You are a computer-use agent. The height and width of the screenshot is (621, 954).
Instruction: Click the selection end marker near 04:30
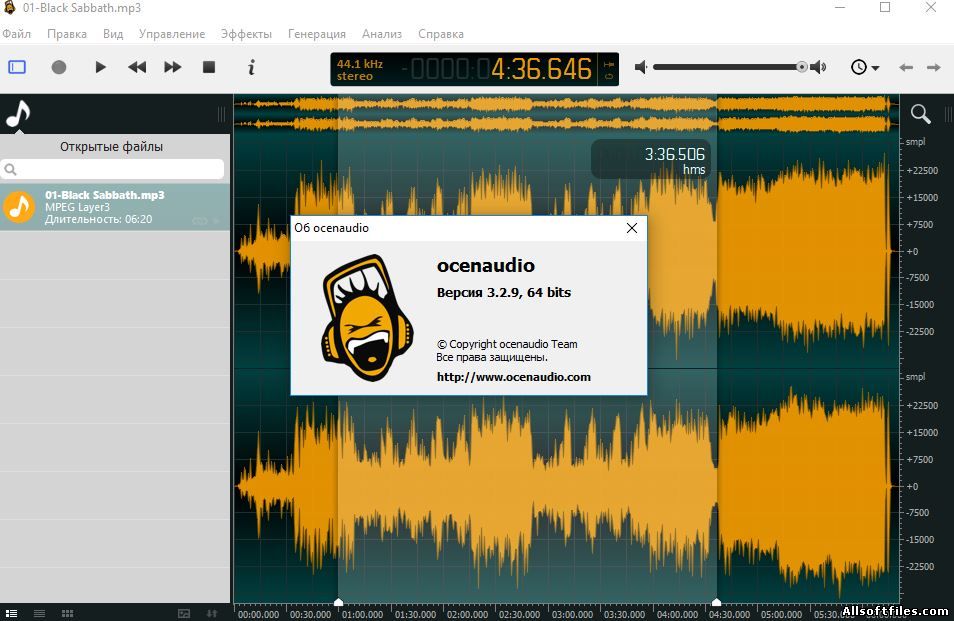click(716, 602)
